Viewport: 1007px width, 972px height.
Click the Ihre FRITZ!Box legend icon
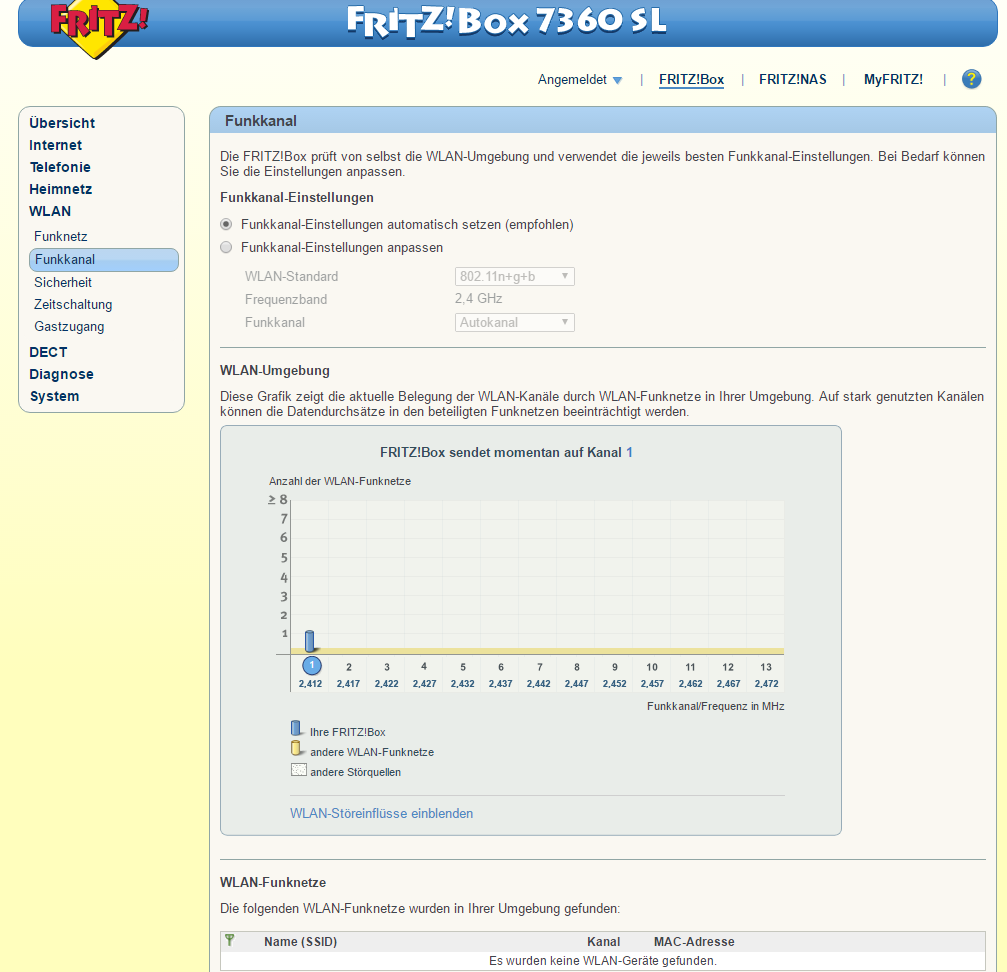296,729
